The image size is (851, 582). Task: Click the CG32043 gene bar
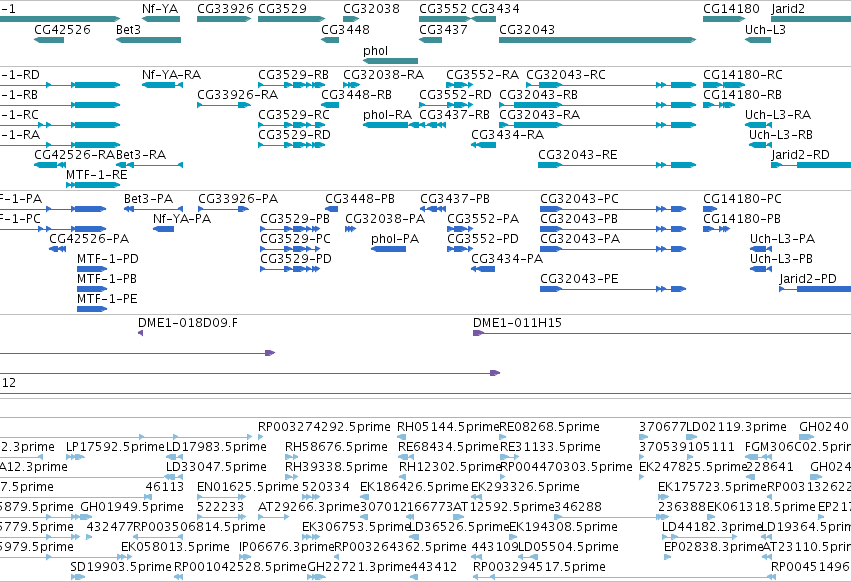598,40
